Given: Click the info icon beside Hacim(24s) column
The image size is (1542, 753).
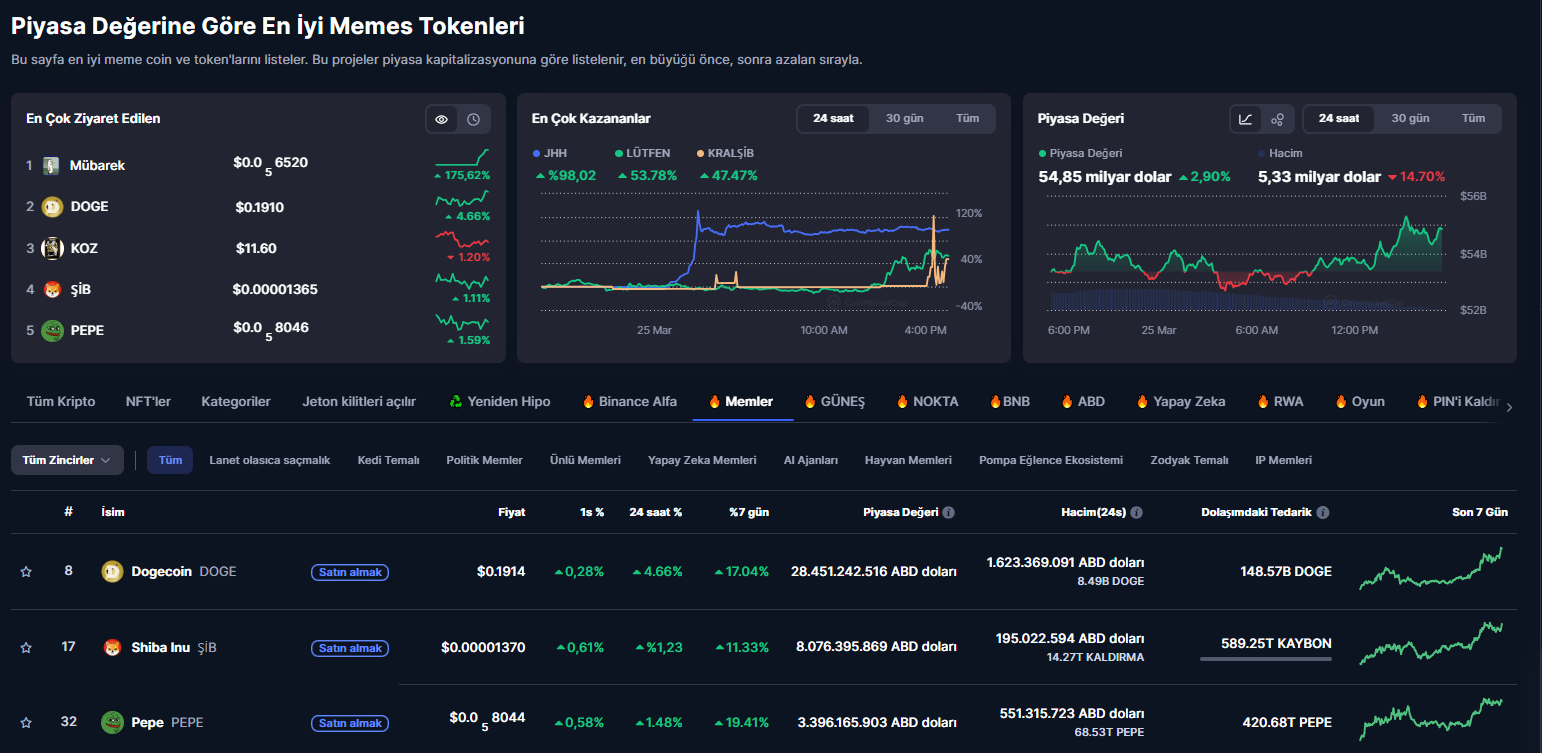Looking at the screenshot, I should (1137, 512).
